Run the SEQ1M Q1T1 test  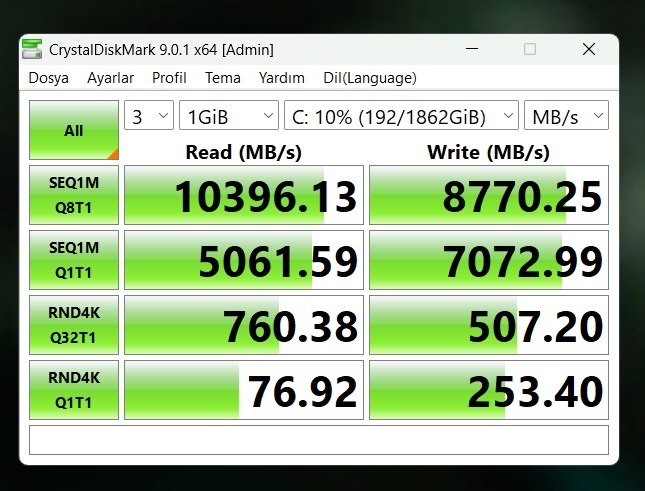pos(74,260)
